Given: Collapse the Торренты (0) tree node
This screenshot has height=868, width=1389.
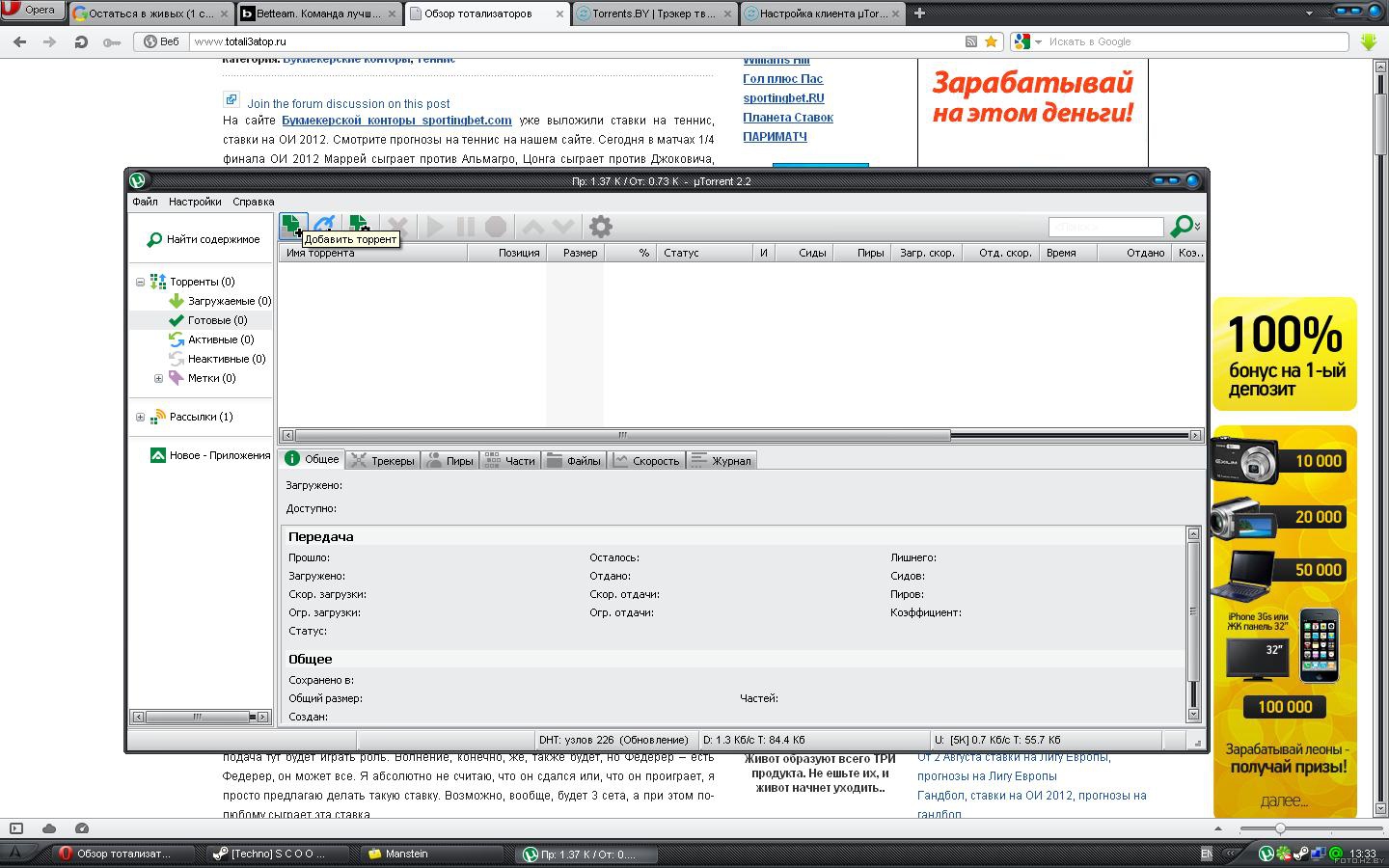Looking at the screenshot, I should point(140,282).
